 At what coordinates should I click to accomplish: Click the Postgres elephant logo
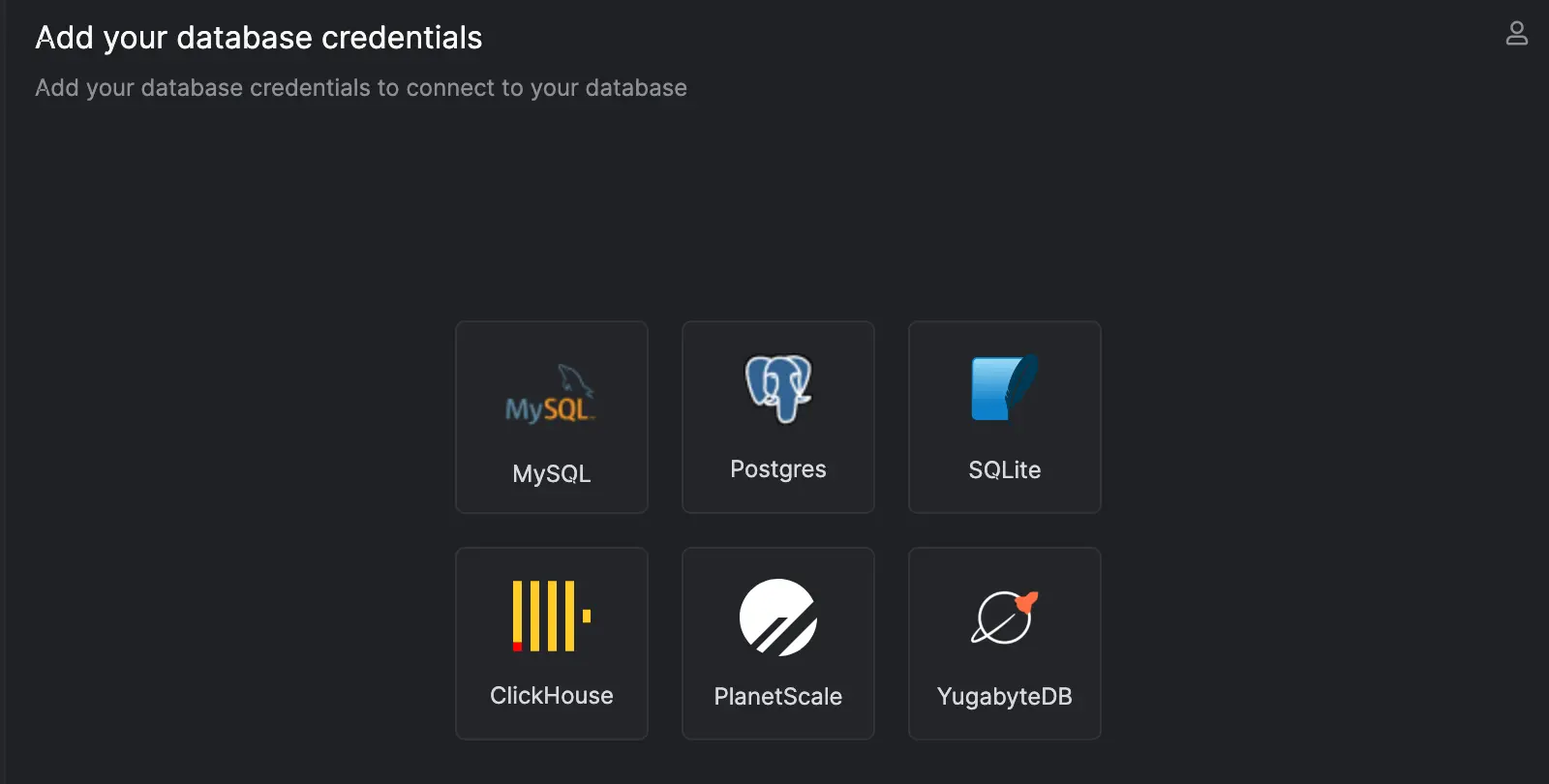tap(777, 388)
